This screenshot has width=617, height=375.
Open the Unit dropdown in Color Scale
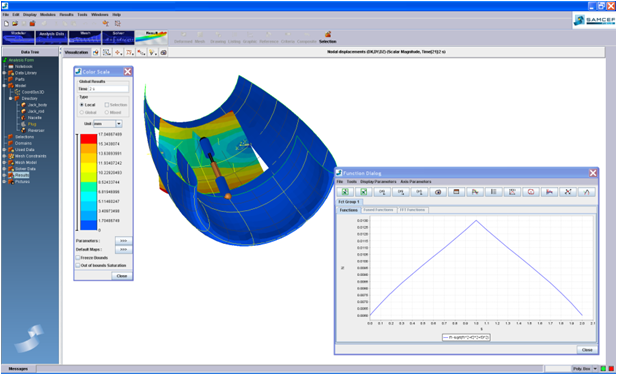coord(118,124)
